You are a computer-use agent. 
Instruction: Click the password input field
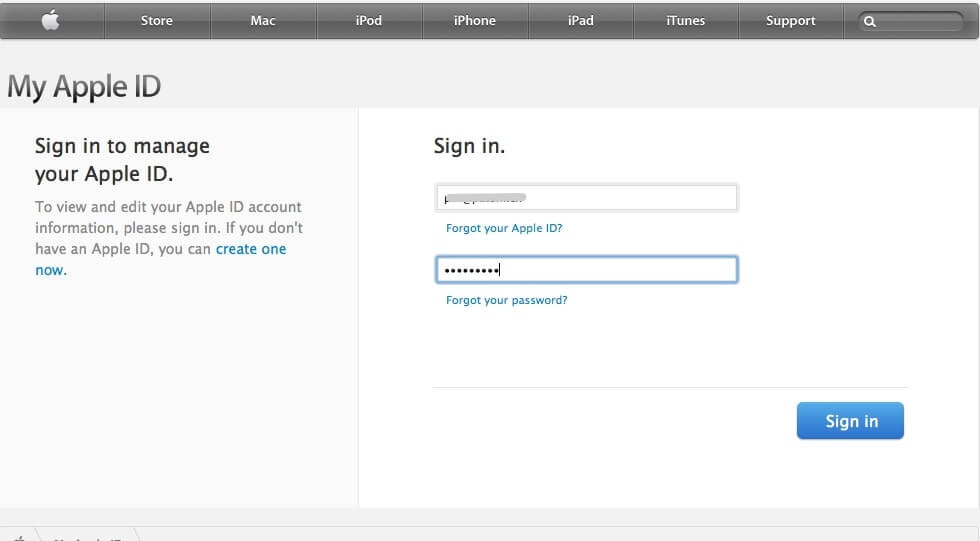pos(586,270)
